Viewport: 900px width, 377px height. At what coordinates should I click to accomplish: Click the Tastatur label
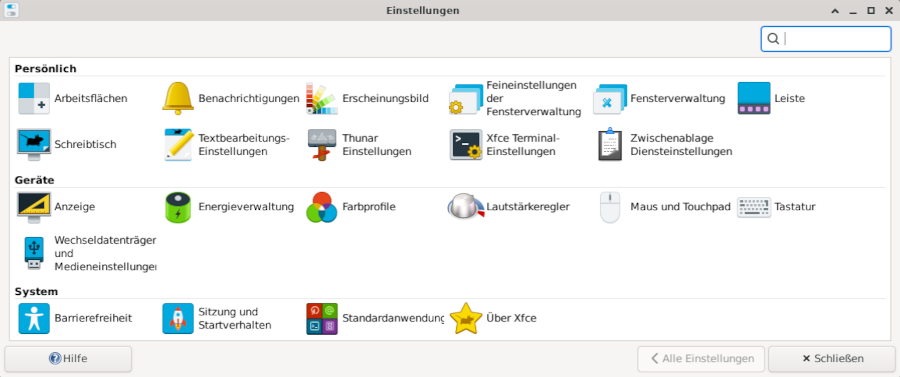(795, 207)
